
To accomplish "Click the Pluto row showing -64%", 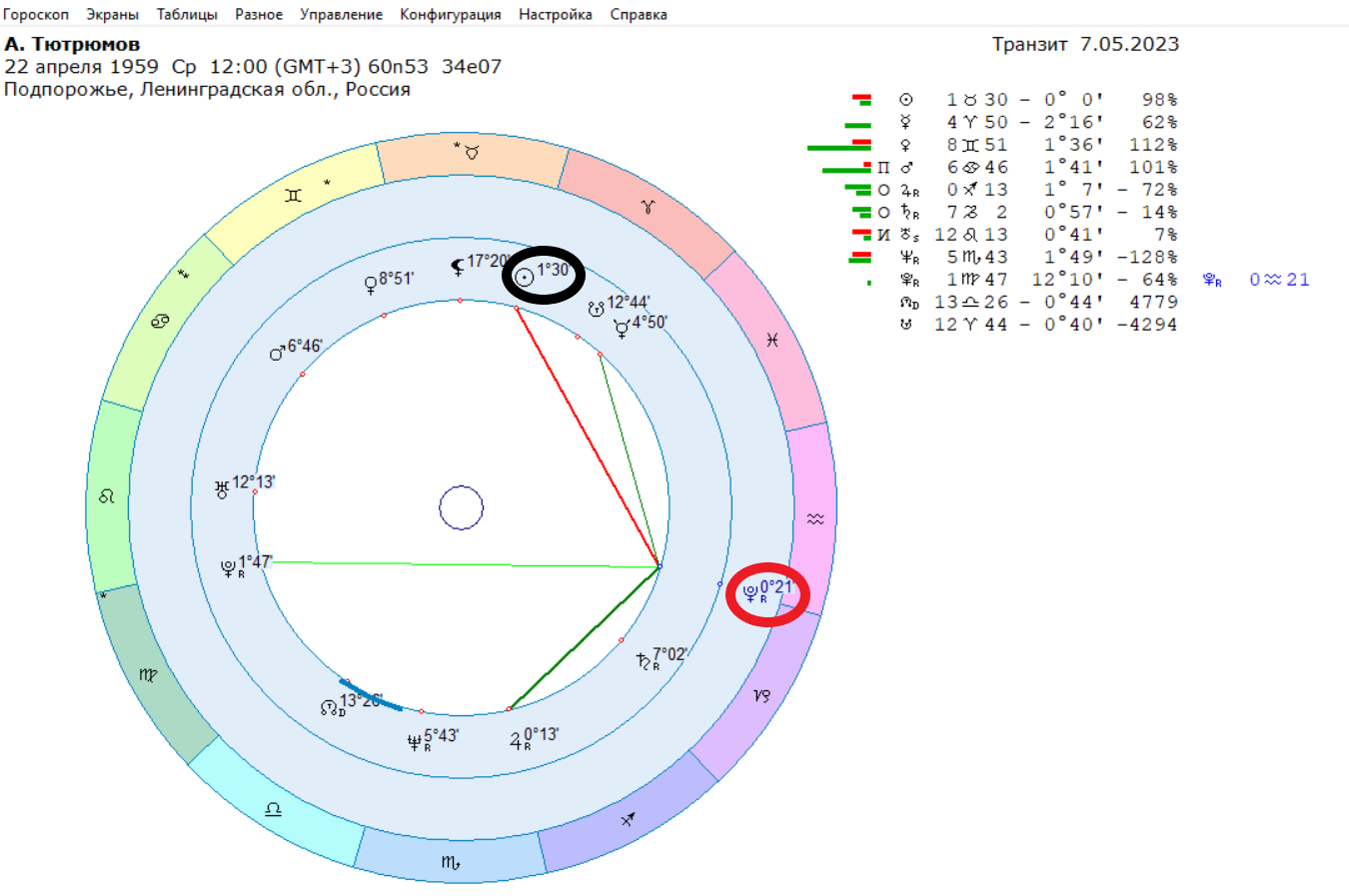I will pos(1022,280).
